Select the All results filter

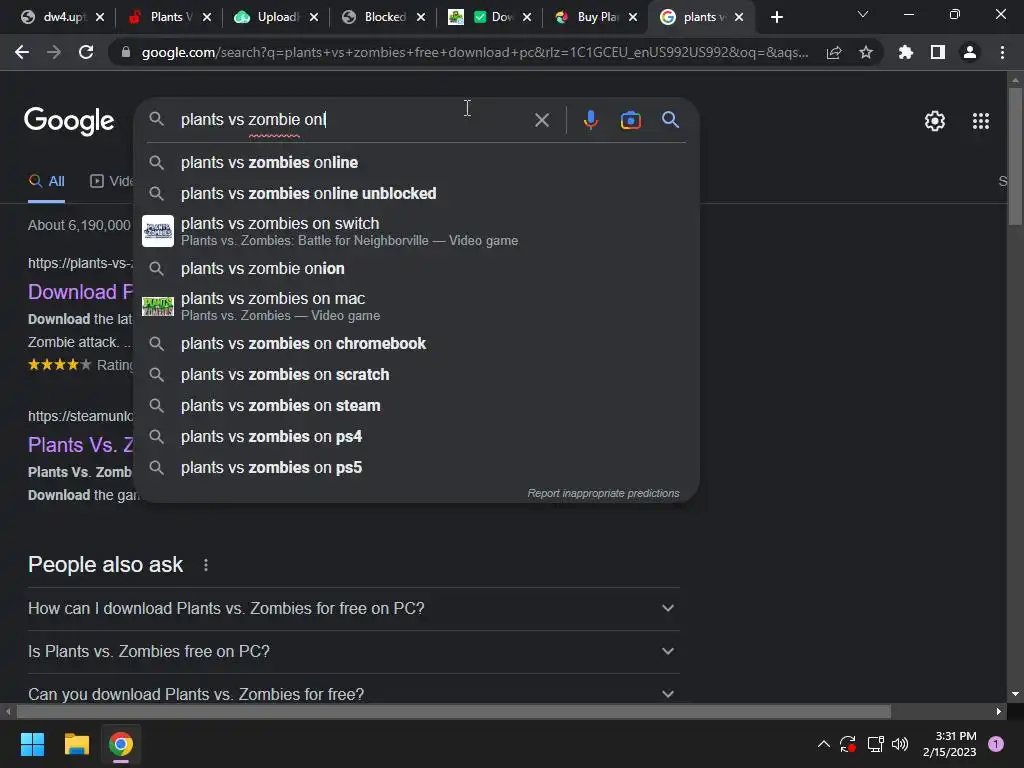point(46,182)
